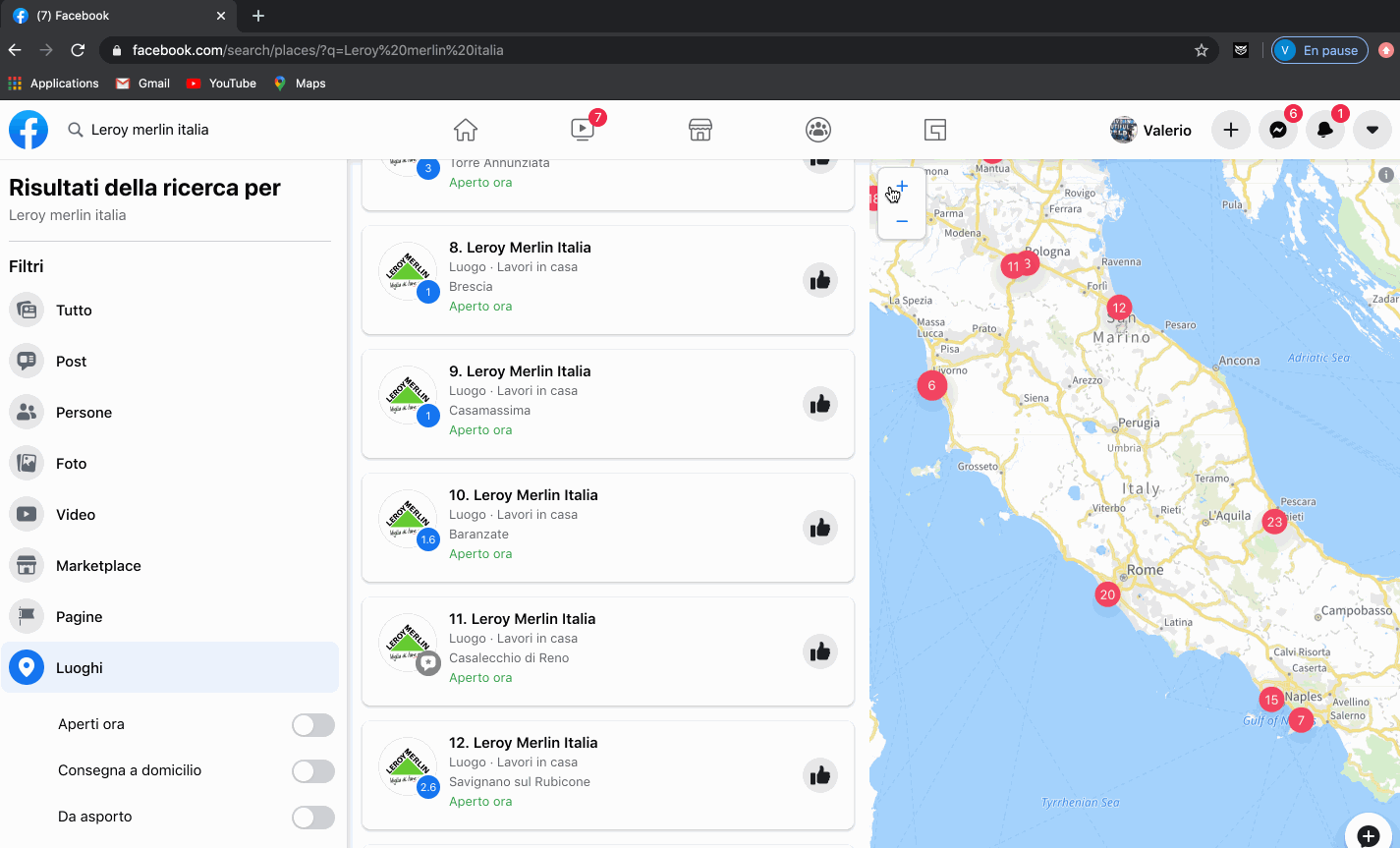
Task: Open the Marketplace store icon in top bar
Action: (x=700, y=130)
